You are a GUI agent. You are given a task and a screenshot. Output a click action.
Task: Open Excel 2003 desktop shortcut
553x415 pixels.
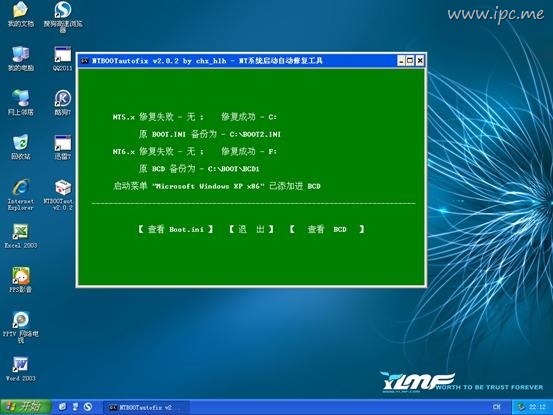click(20, 236)
